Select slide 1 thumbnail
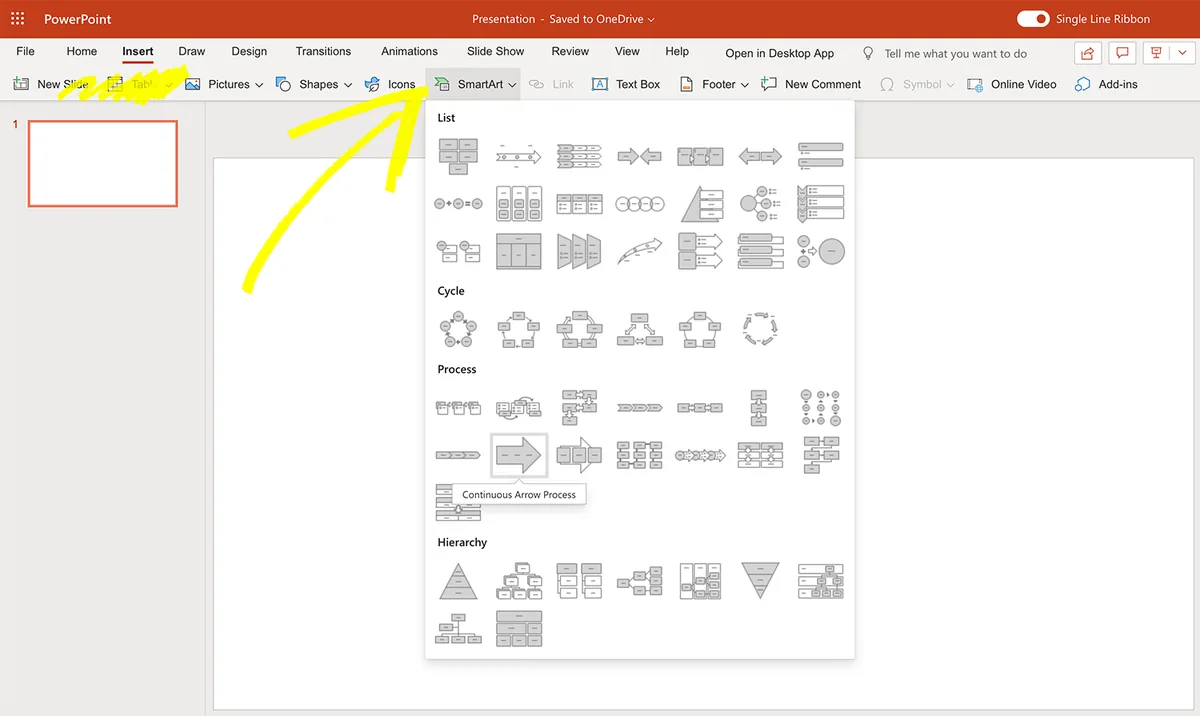The image size is (1200, 716). click(x=103, y=163)
